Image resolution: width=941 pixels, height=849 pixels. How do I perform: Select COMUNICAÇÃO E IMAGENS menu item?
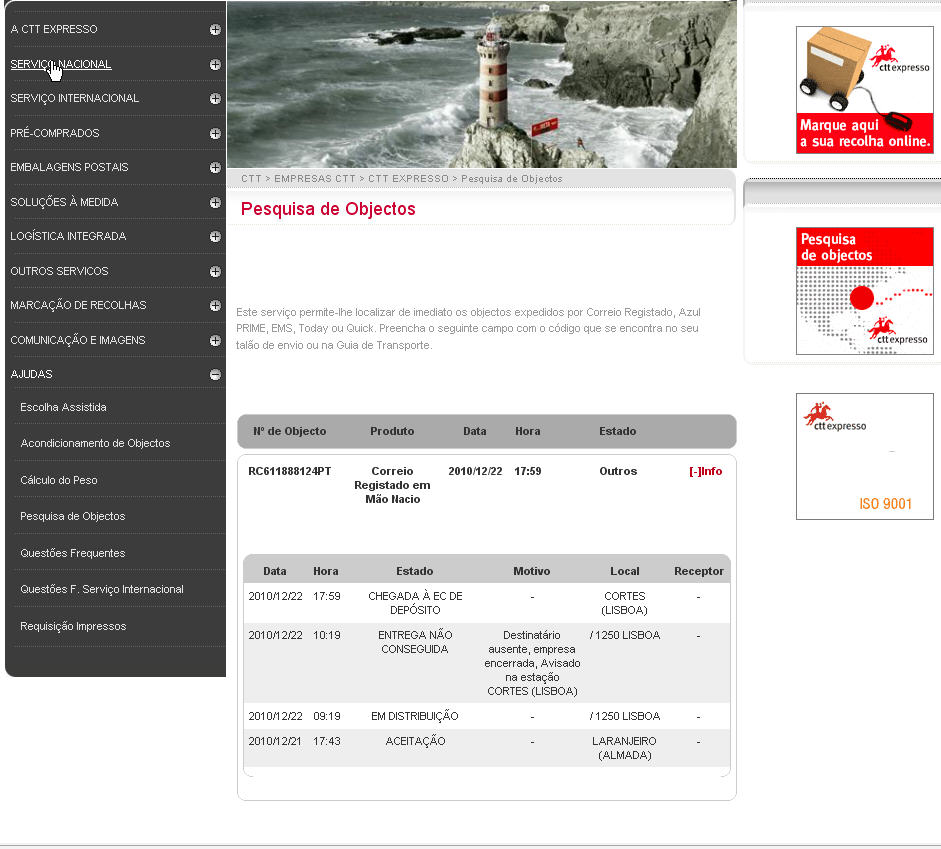click(x=77, y=340)
